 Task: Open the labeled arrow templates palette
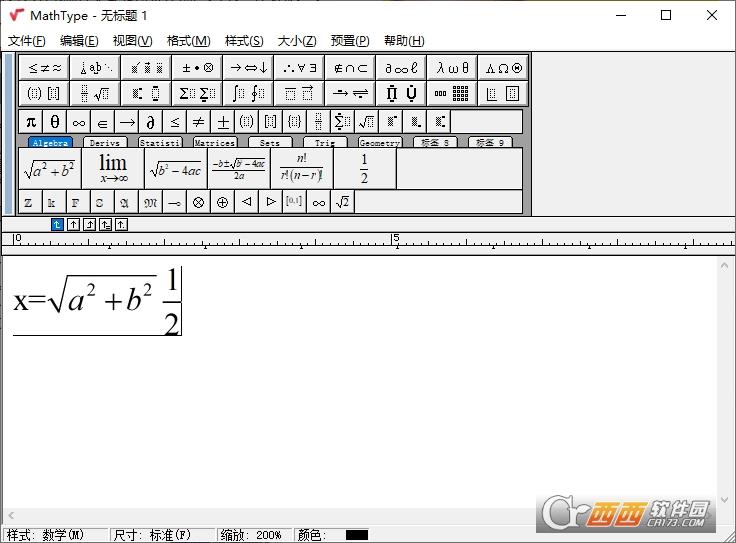tap(351, 93)
